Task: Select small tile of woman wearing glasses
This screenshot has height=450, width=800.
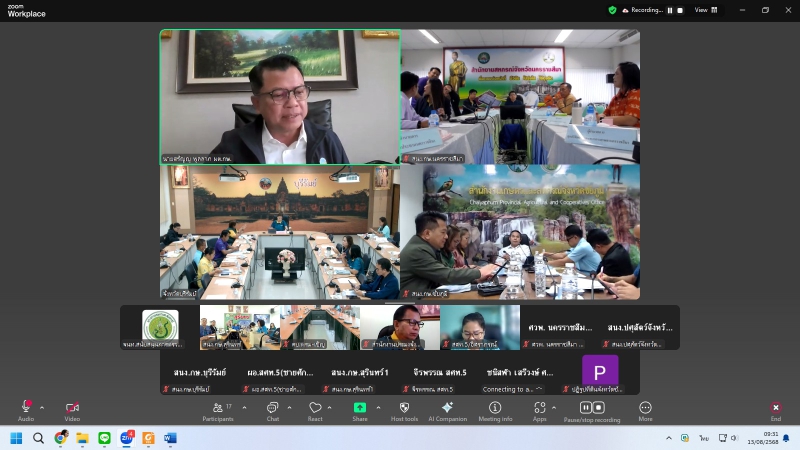Action: click(x=480, y=328)
